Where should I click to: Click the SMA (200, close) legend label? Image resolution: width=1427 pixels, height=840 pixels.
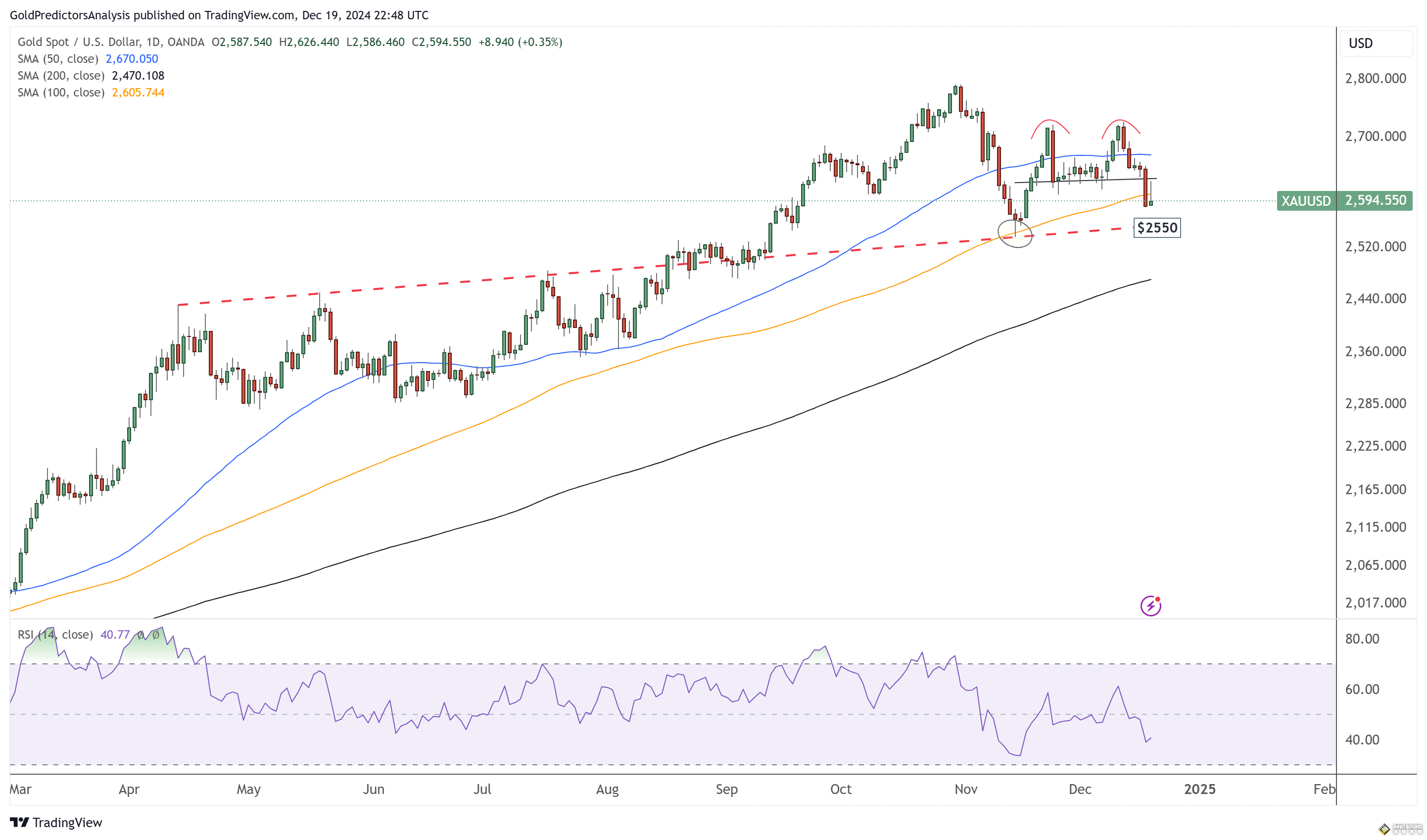point(61,76)
